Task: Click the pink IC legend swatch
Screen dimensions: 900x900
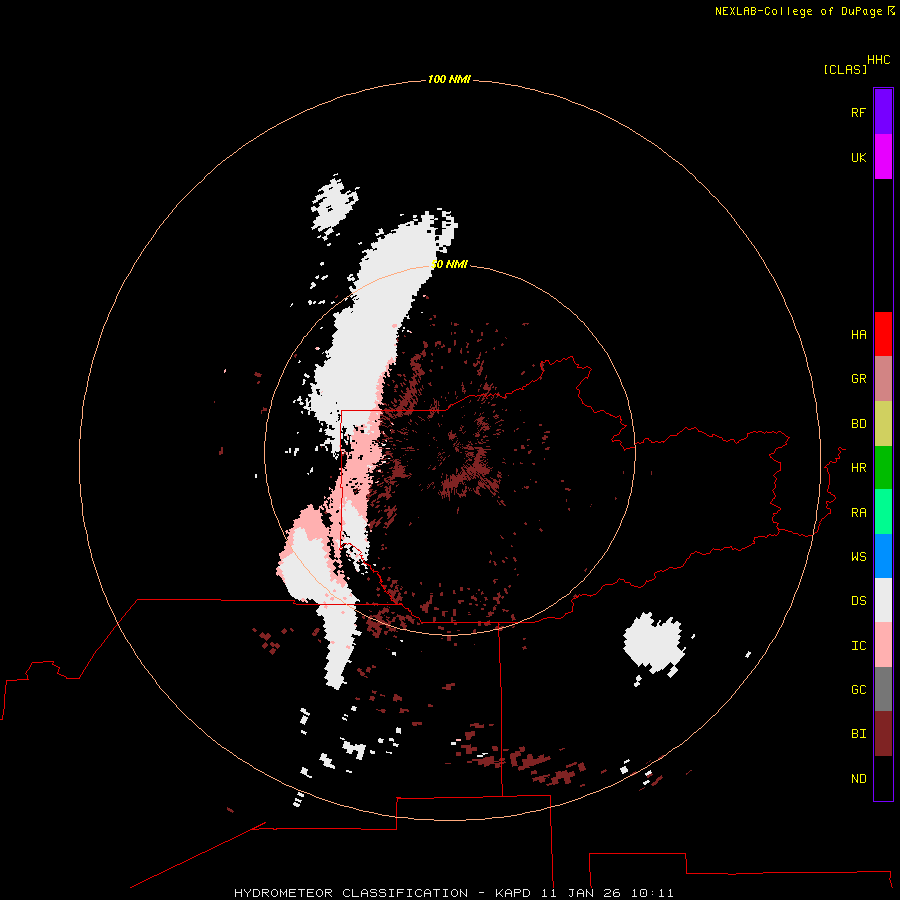Action: (883, 645)
